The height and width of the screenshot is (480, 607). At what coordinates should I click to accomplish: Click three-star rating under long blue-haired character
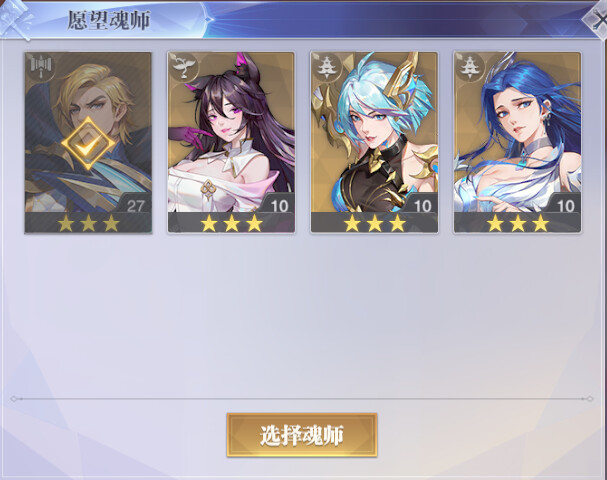[518, 223]
